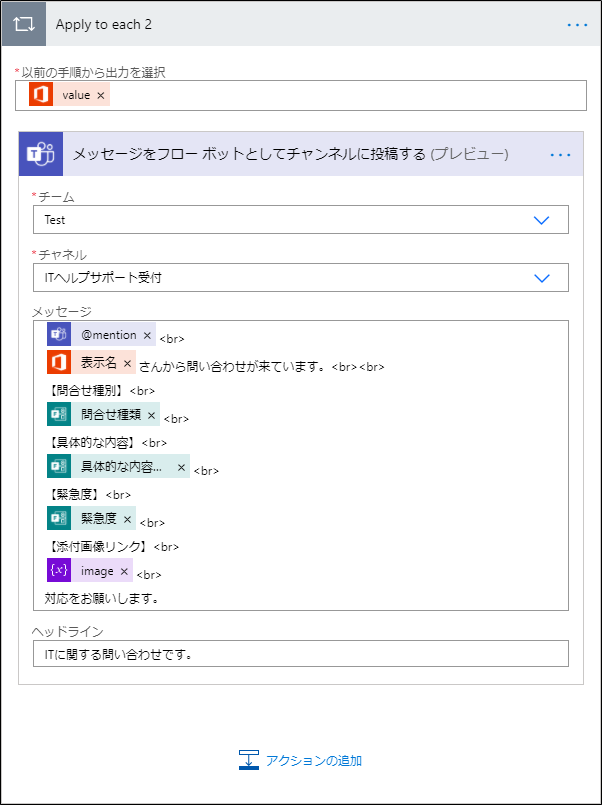This screenshot has width=602, height=805.
Task: Click the Apply to each 2 title
Action: point(104,25)
